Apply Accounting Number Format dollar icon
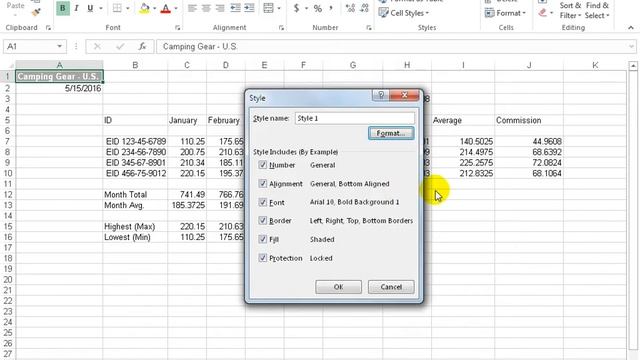 (296, 8)
